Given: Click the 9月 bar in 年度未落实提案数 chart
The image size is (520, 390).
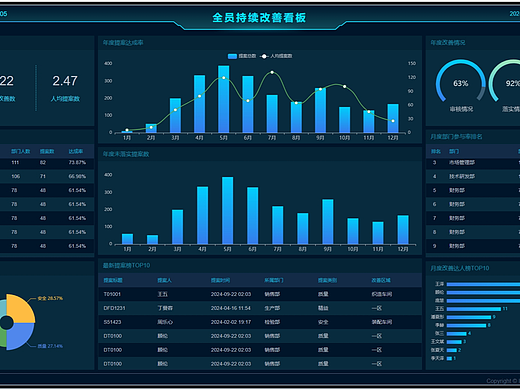Looking at the screenshot, I should click(x=328, y=222).
